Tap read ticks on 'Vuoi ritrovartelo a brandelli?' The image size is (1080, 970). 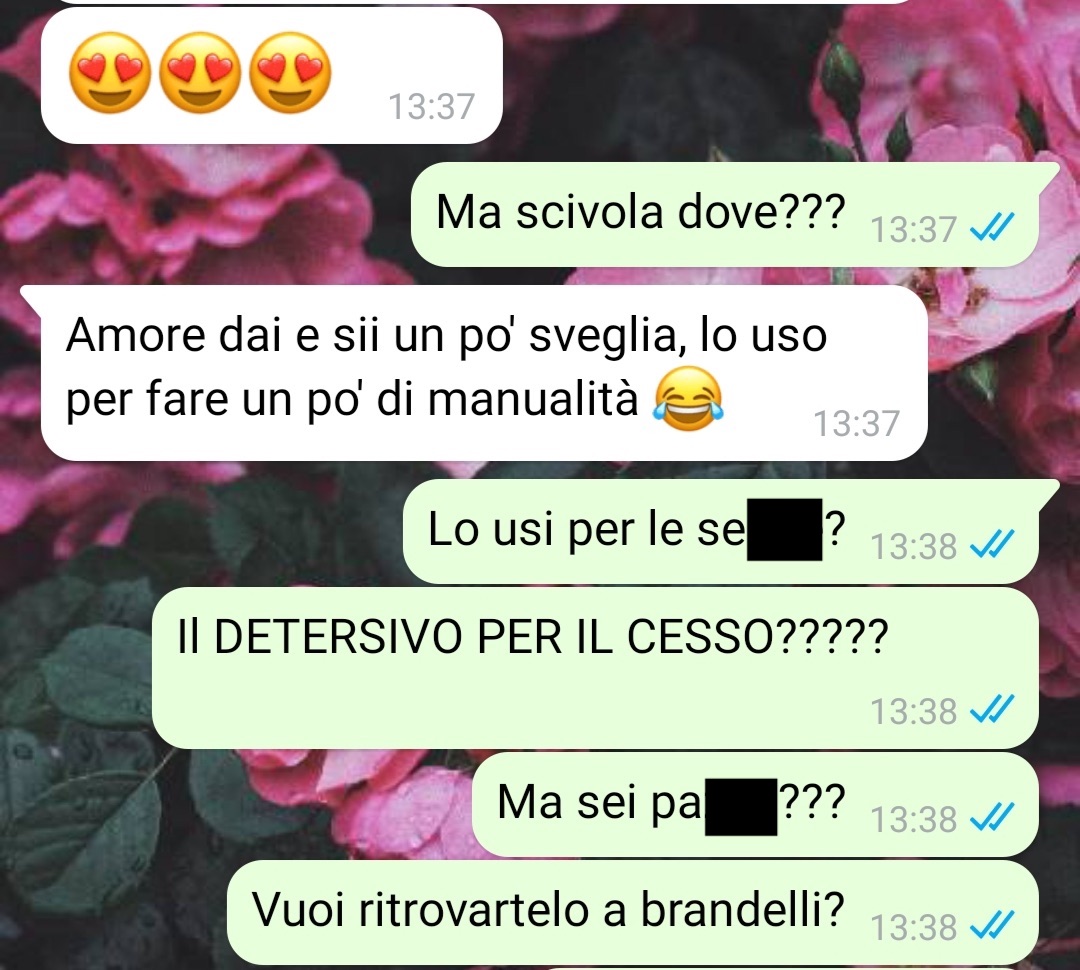[992, 926]
